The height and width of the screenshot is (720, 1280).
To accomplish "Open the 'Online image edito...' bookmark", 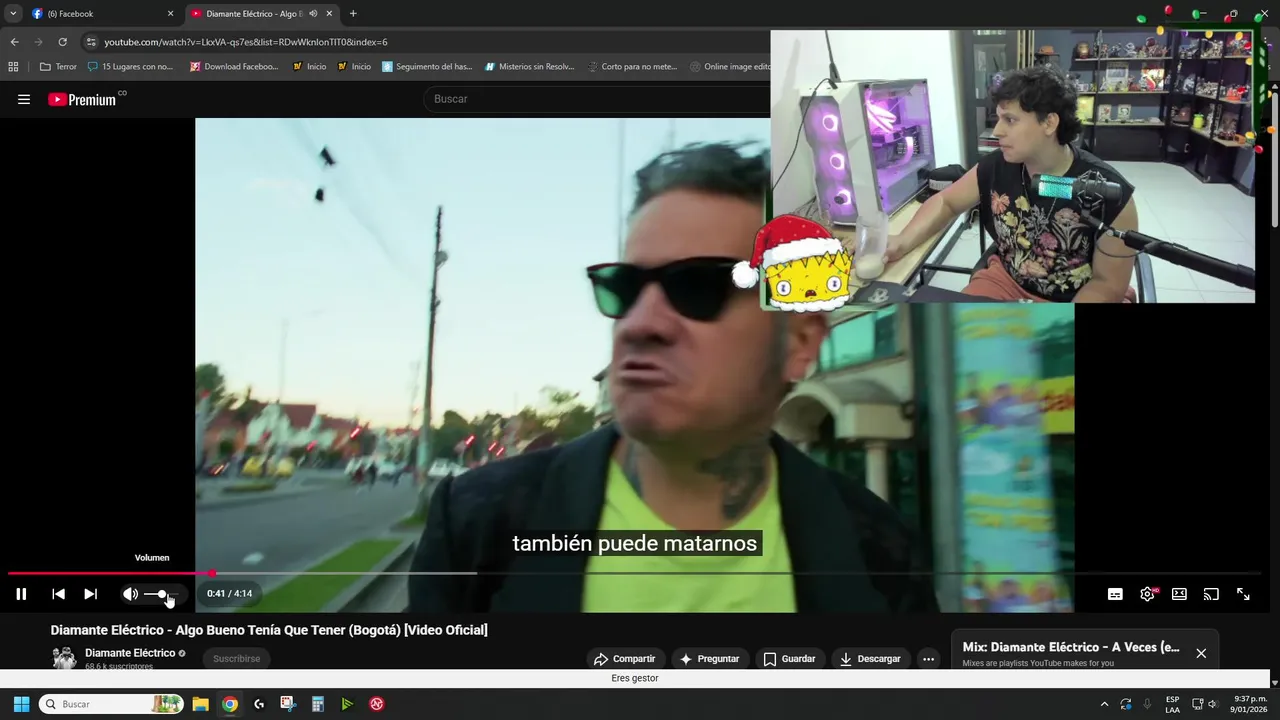I will tap(730, 67).
